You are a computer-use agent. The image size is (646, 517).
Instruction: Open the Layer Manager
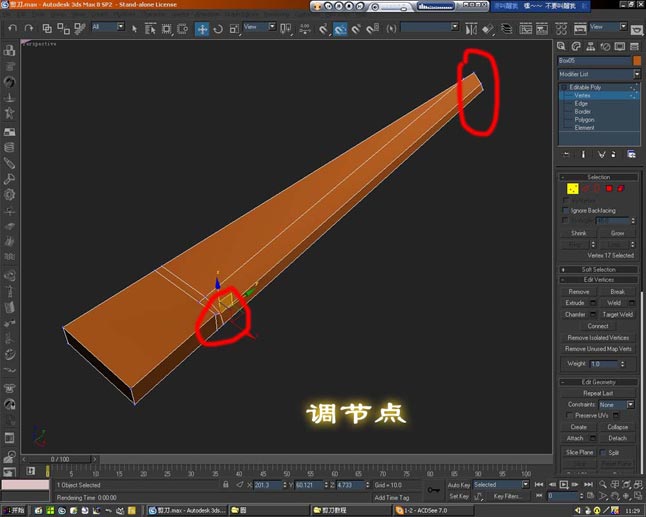click(x=506, y=29)
